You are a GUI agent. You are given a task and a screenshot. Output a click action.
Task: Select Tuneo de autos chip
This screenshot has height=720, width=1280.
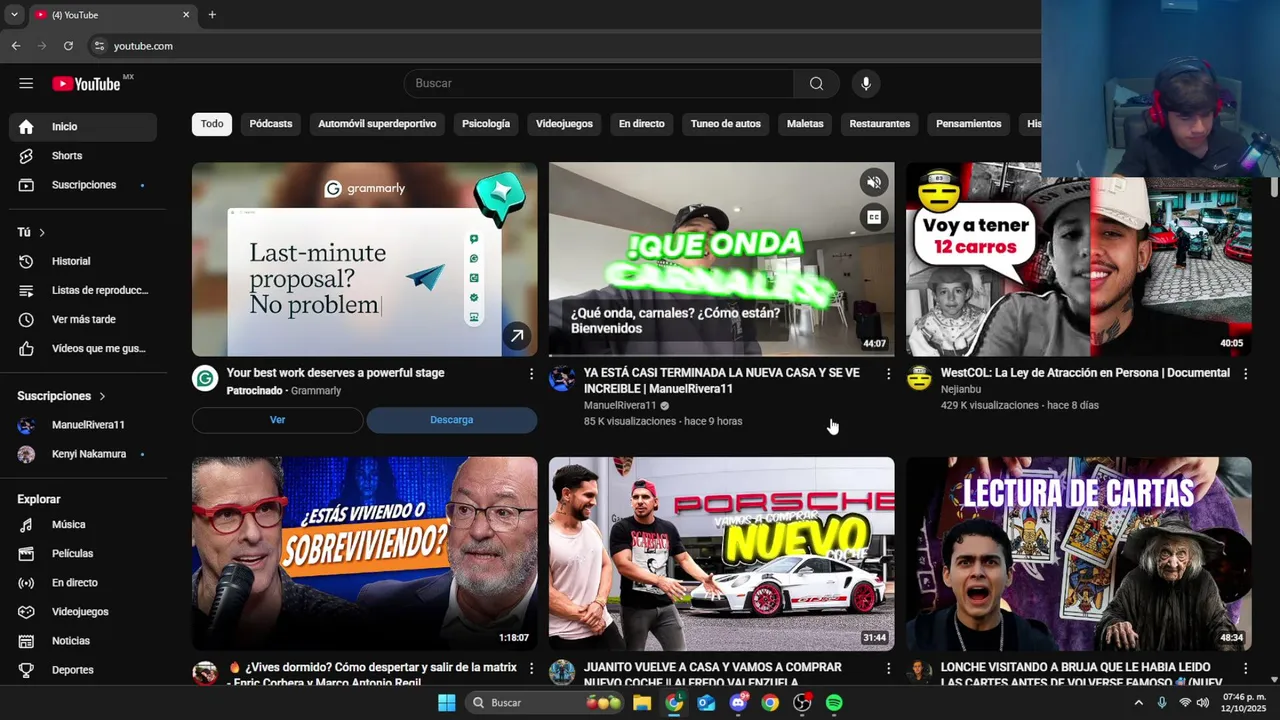726,124
